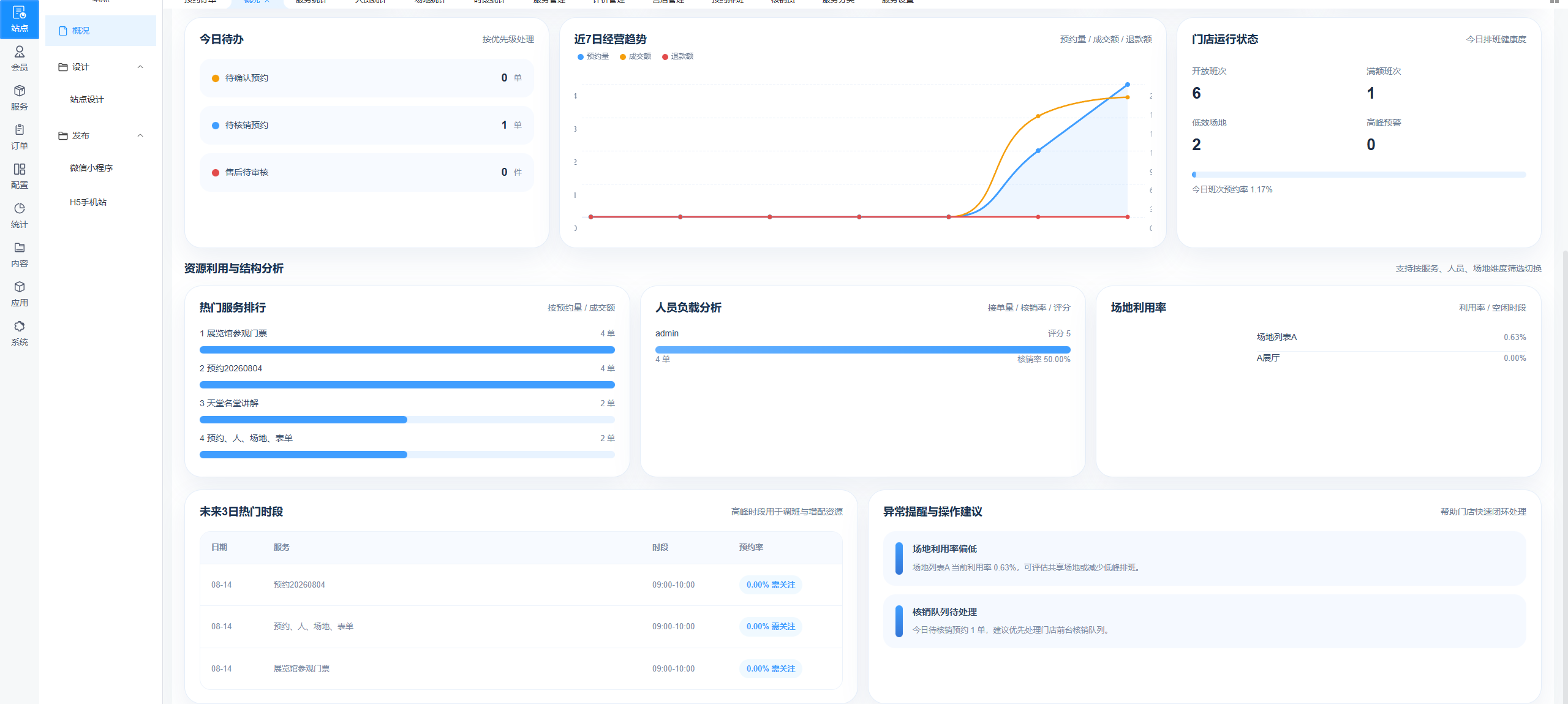1568x704 pixels.
Task: Click 预约20260804 in the hot-slots table
Action: pos(299,585)
